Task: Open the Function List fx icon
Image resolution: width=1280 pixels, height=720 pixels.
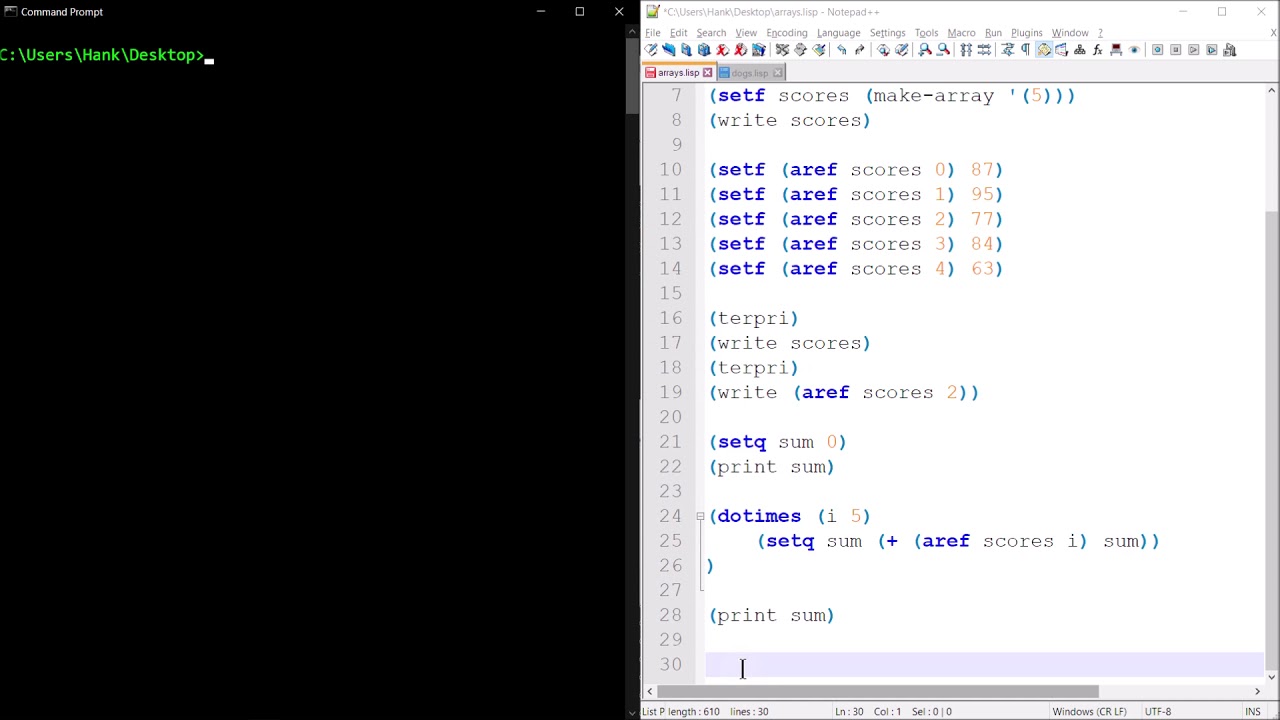Action: 1098,50
